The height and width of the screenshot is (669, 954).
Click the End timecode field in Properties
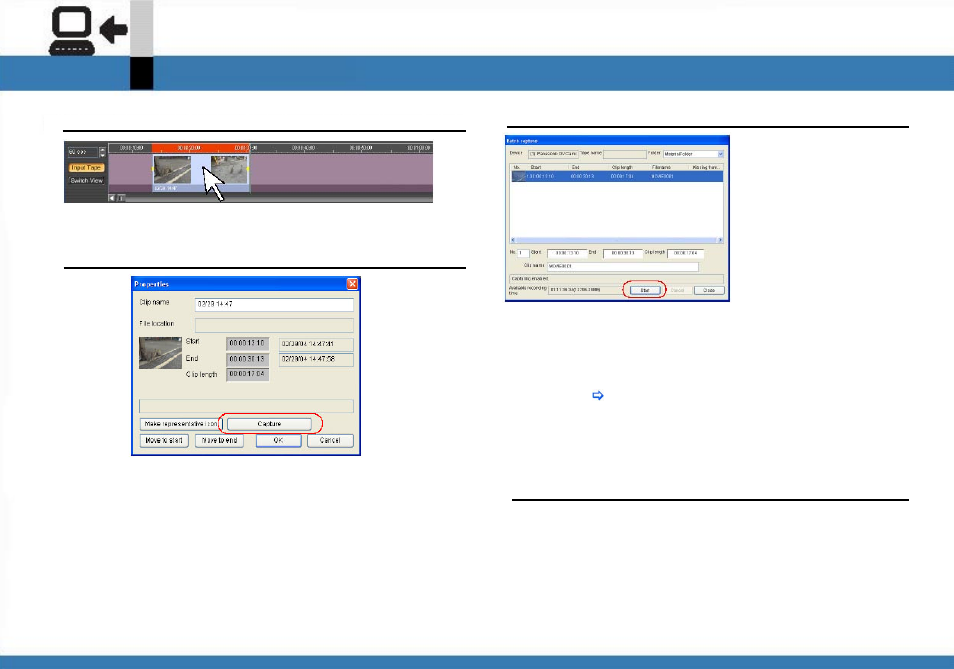[248, 359]
